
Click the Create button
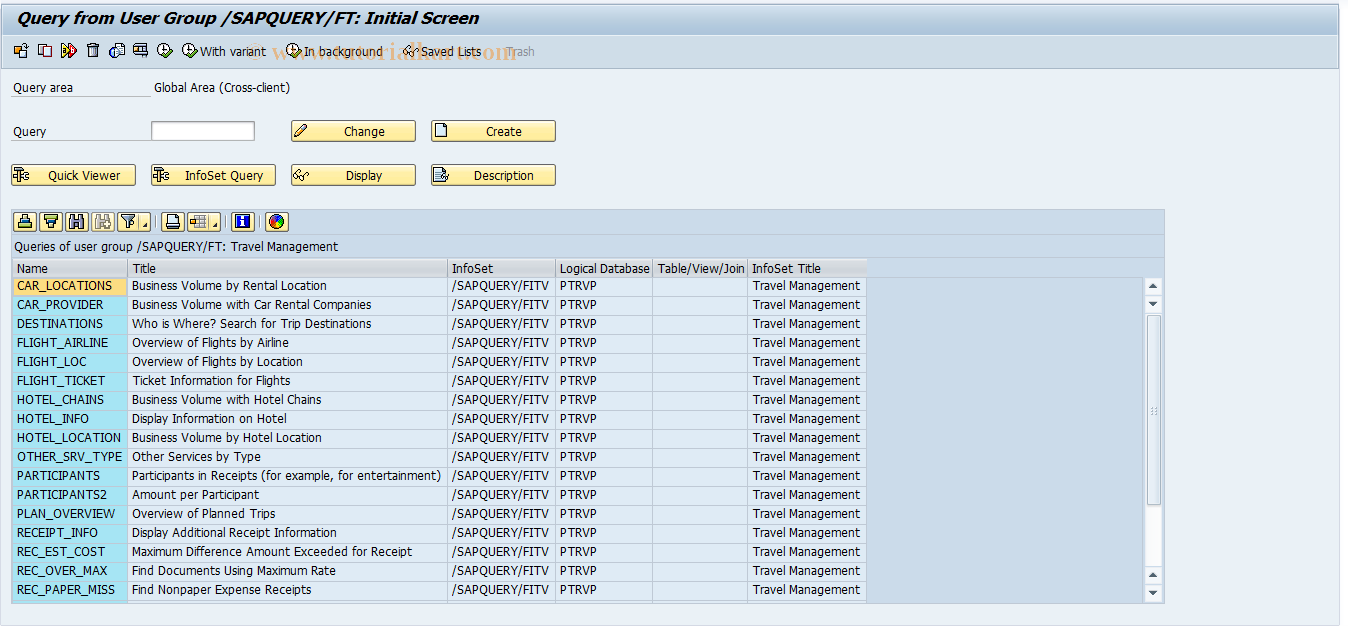tap(493, 131)
